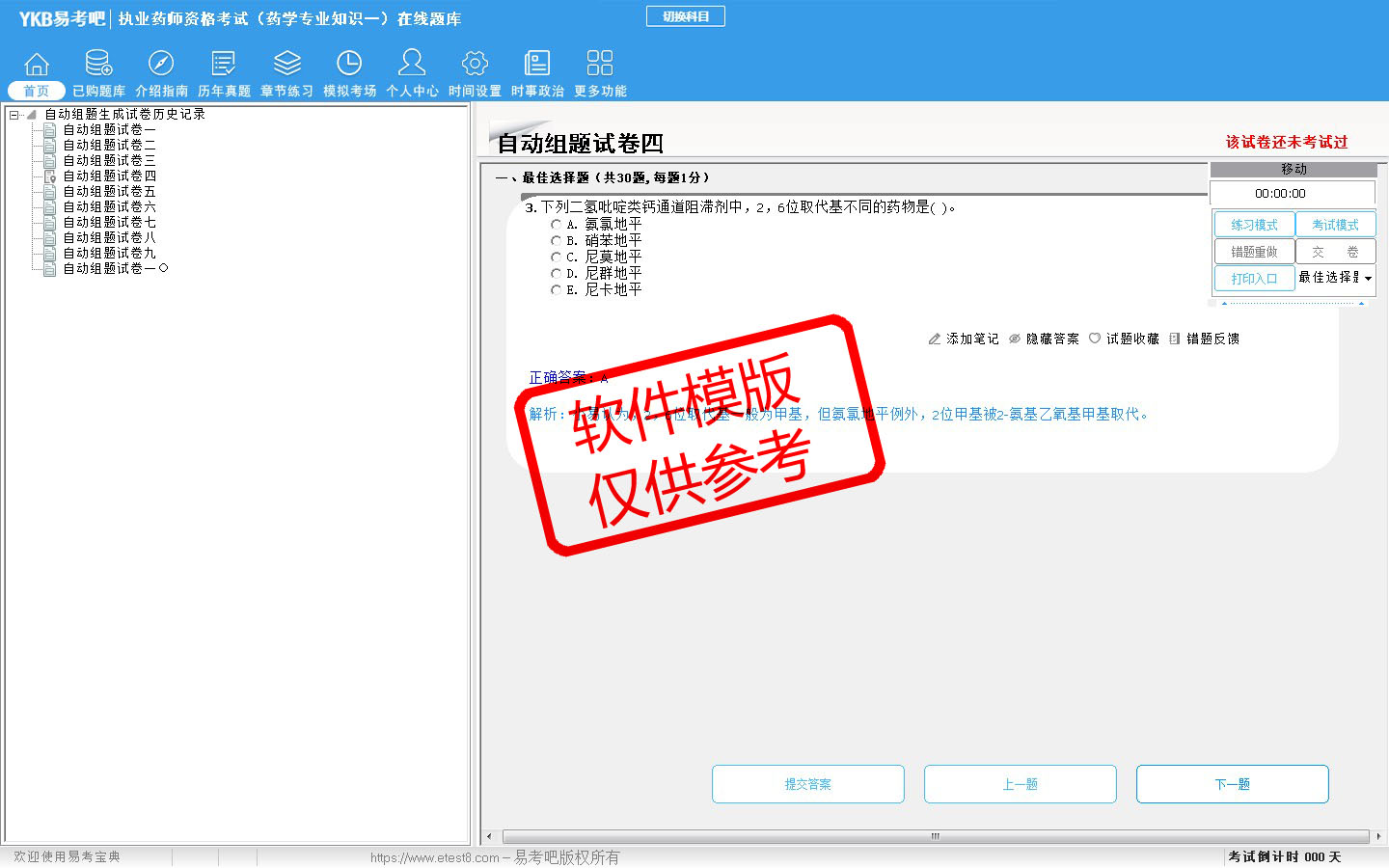
Task: Open the 介绍指南 compass icon
Action: (161, 64)
